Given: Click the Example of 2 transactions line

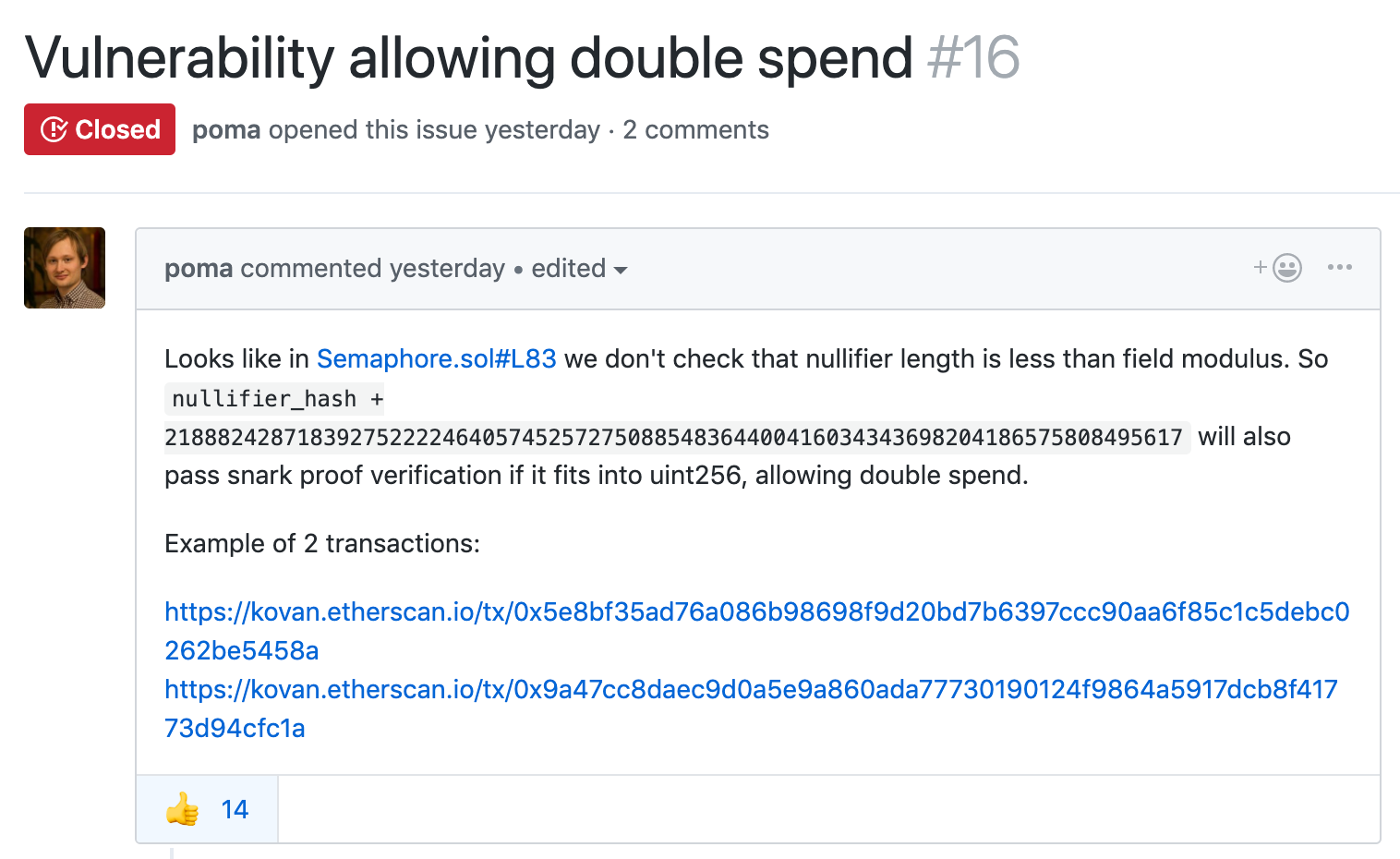Looking at the screenshot, I should [322, 544].
